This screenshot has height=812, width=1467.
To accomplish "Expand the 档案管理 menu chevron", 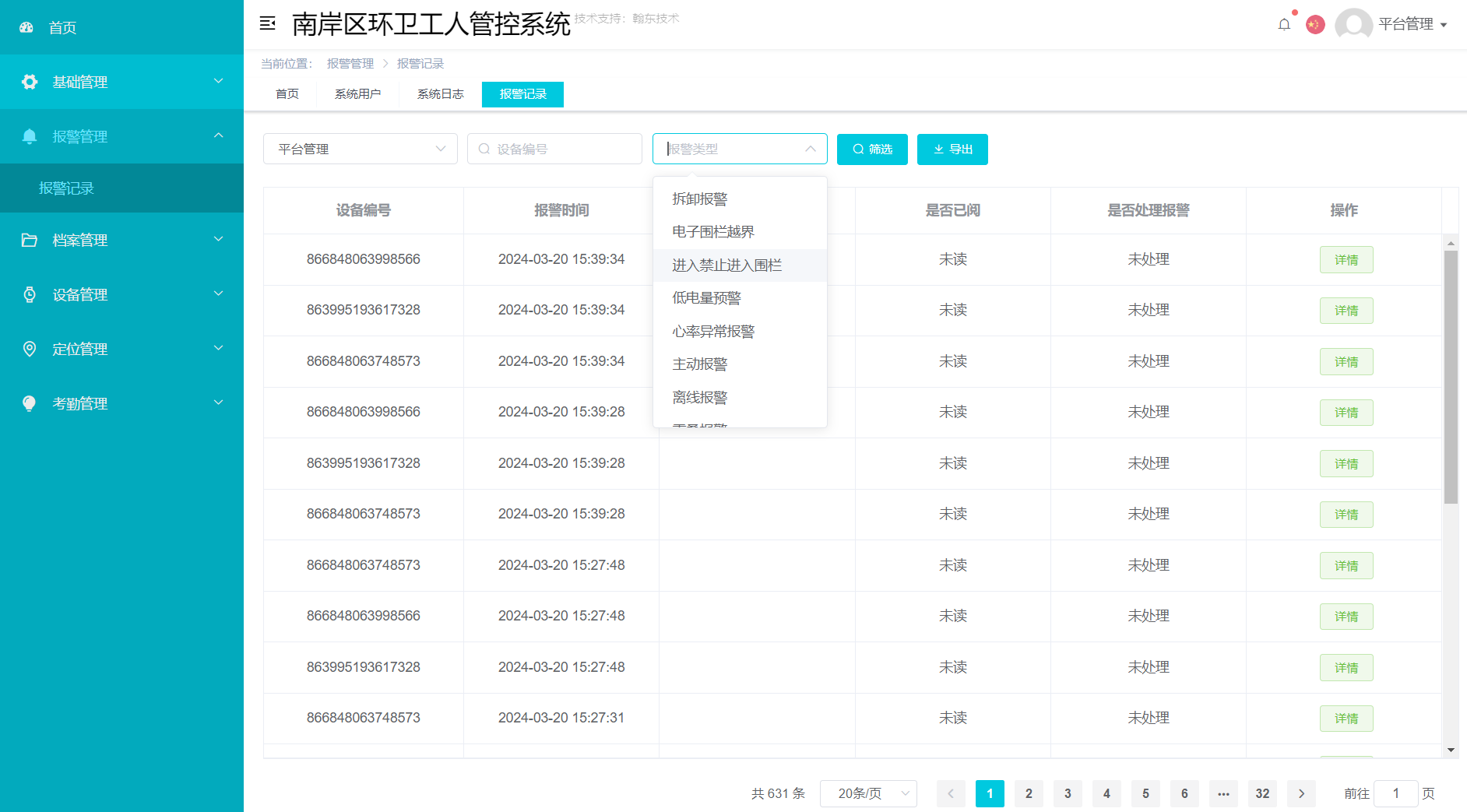I will tap(219, 239).
